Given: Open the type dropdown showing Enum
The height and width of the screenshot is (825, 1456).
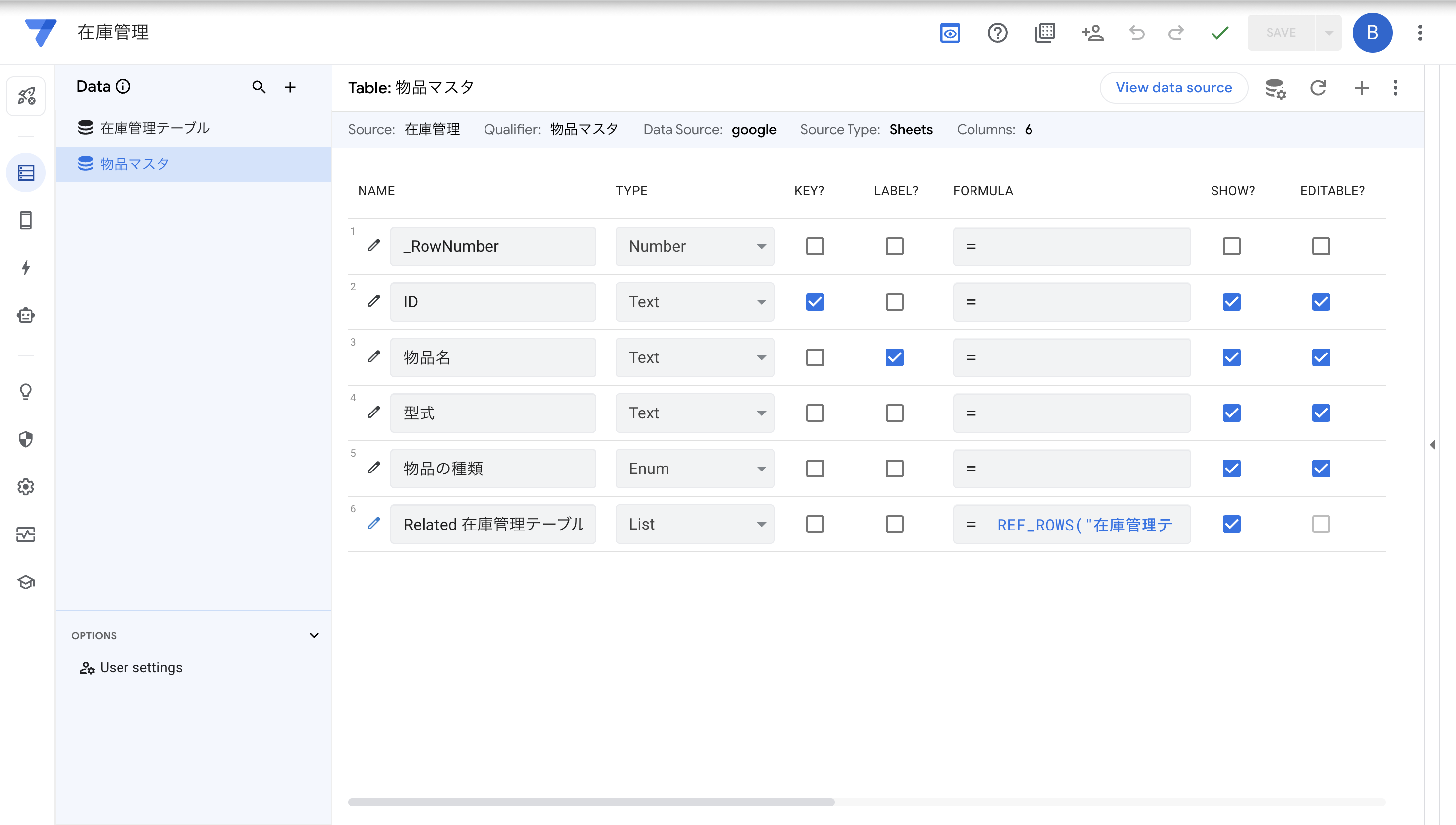Looking at the screenshot, I should (694, 469).
